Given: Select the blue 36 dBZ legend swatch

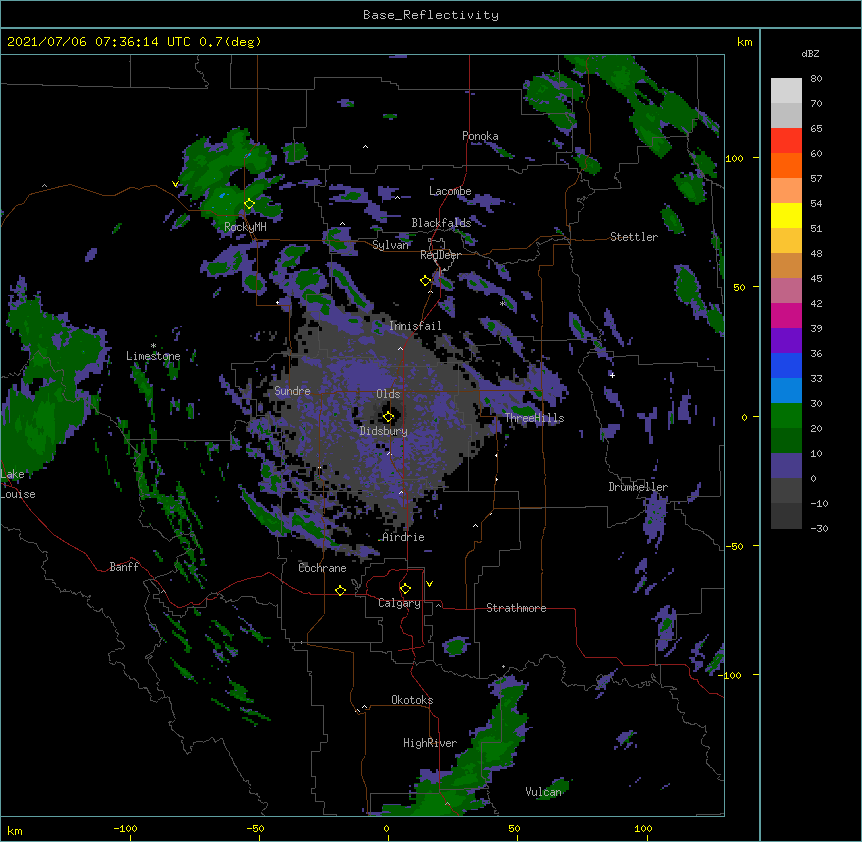Looking at the screenshot, I should coord(786,365).
